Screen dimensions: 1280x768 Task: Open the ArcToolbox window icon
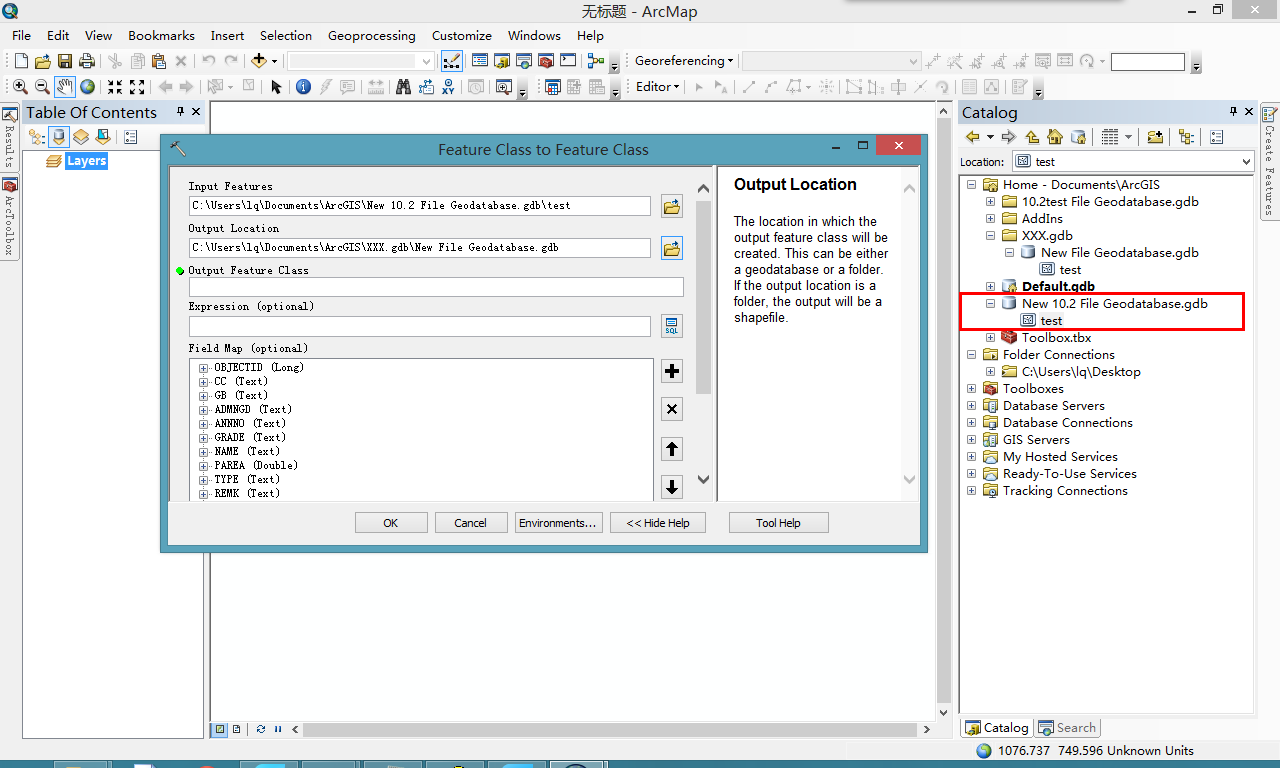coord(546,61)
